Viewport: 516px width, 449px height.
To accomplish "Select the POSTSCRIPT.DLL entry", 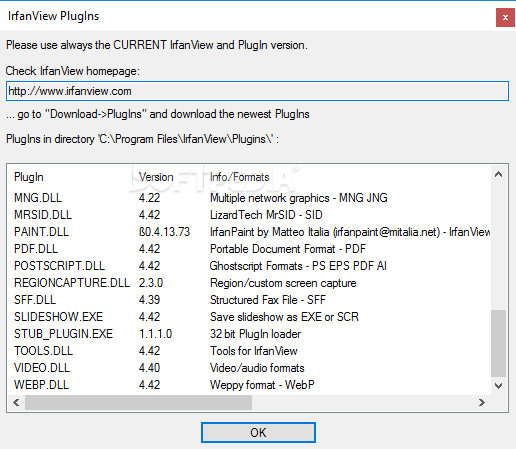I will point(249,266).
